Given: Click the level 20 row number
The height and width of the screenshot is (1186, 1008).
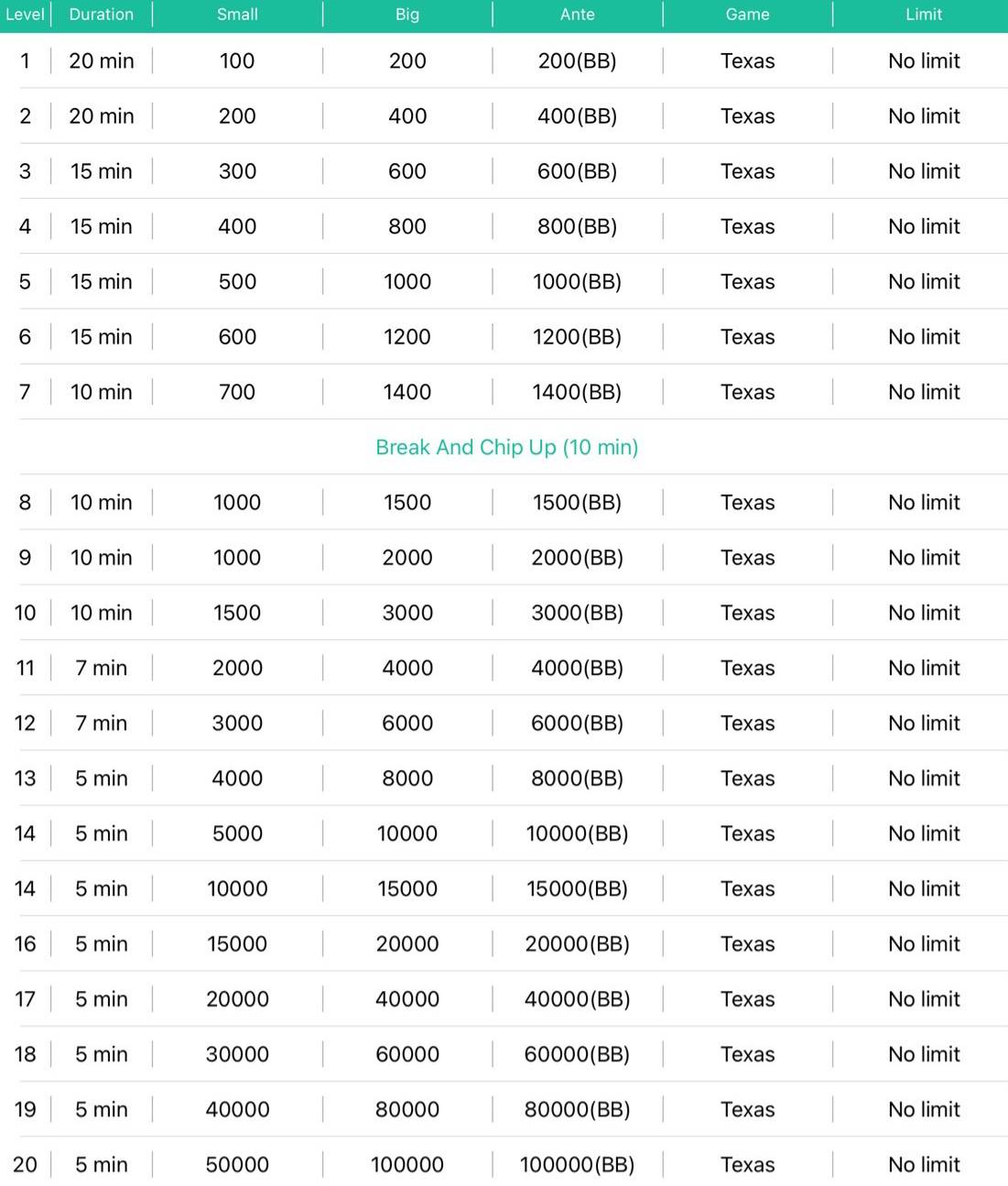Looking at the screenshot, I should click(x=25, y=1165).
